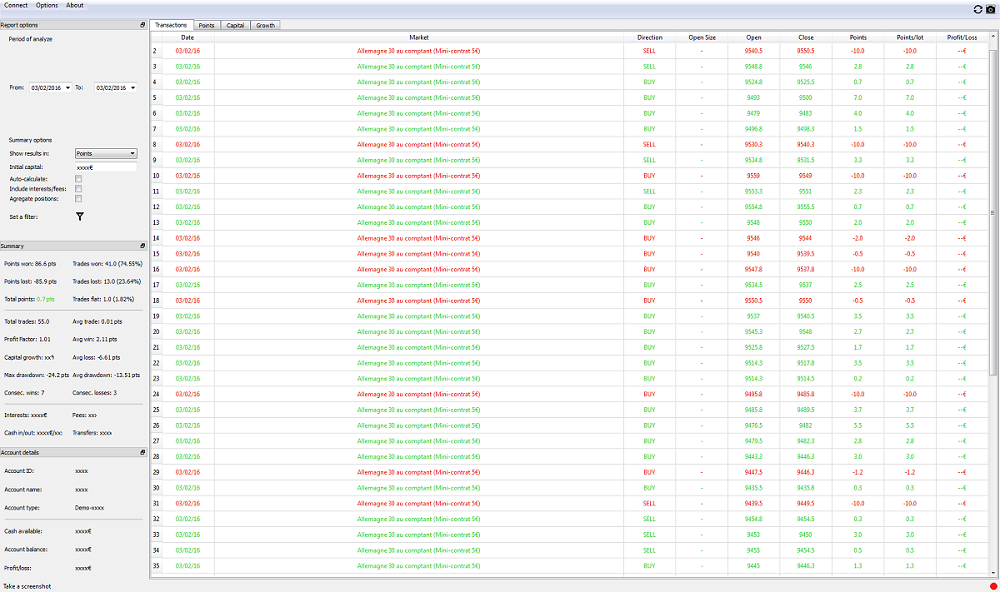
Task: Click Open value 9559 in row 10
Action: click(753, 176)
